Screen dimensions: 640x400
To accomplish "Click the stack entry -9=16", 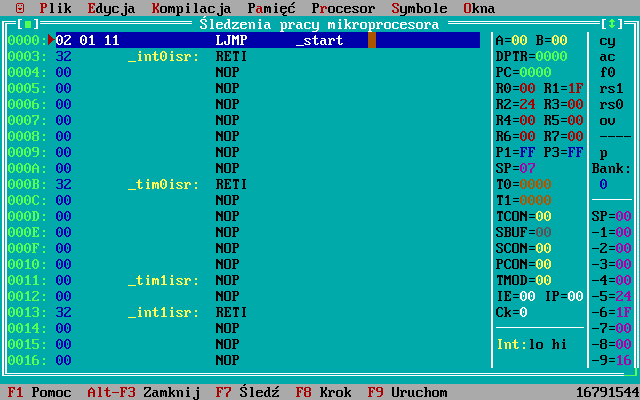I will (x=611, y=360).
